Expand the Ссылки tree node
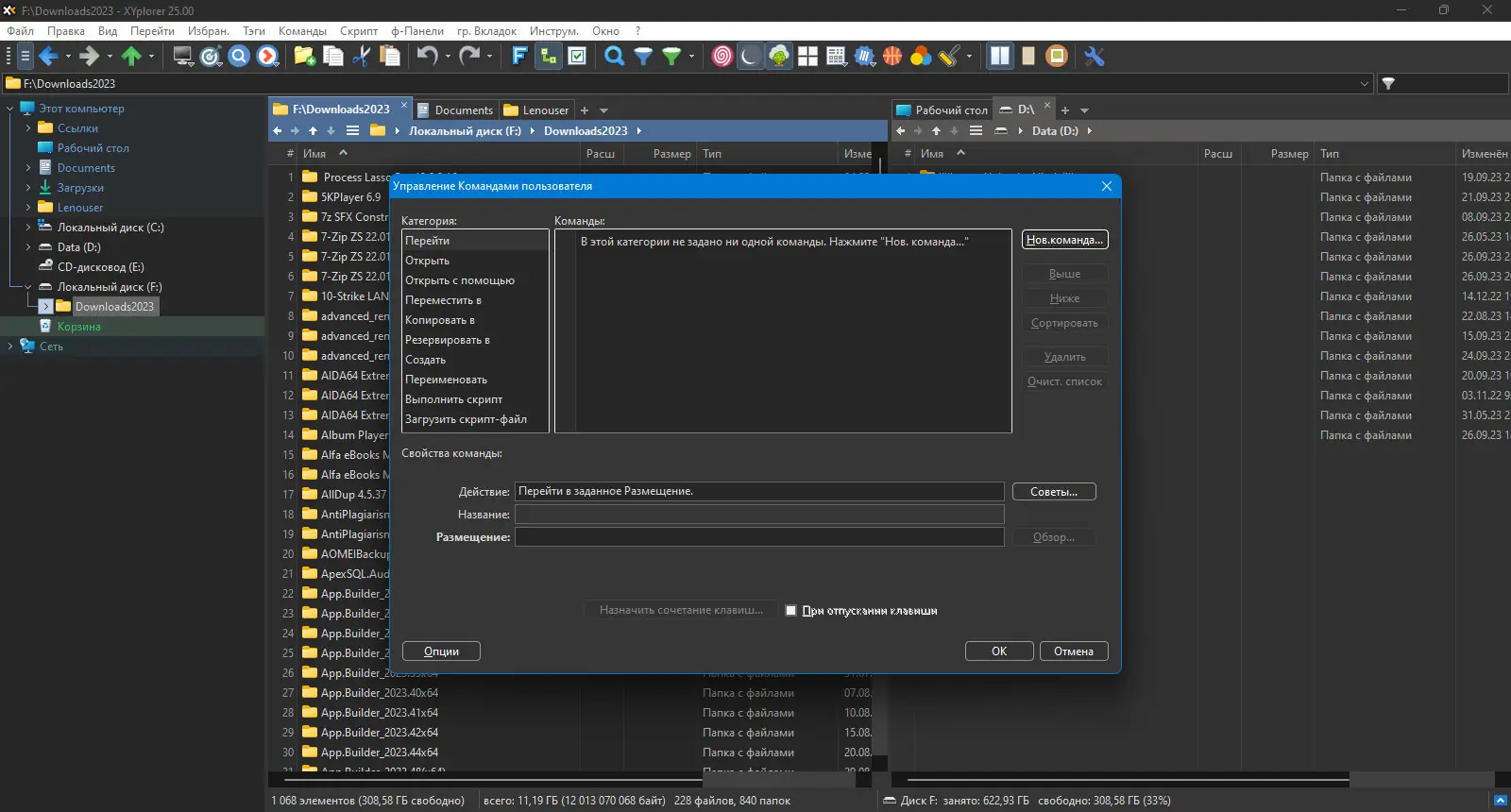 point(28,128)
